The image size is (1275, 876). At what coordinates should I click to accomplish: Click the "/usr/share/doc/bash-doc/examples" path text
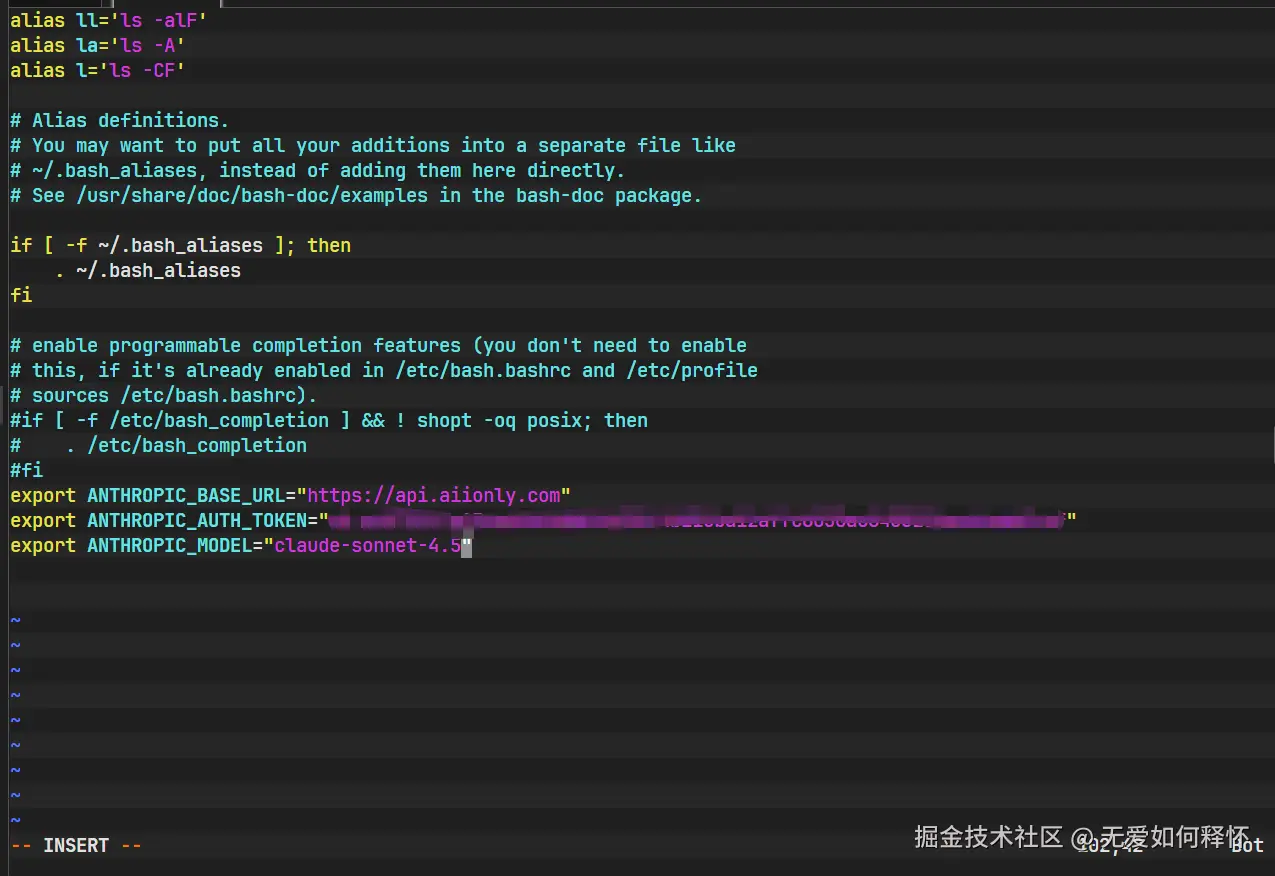[x=252, y=195]
